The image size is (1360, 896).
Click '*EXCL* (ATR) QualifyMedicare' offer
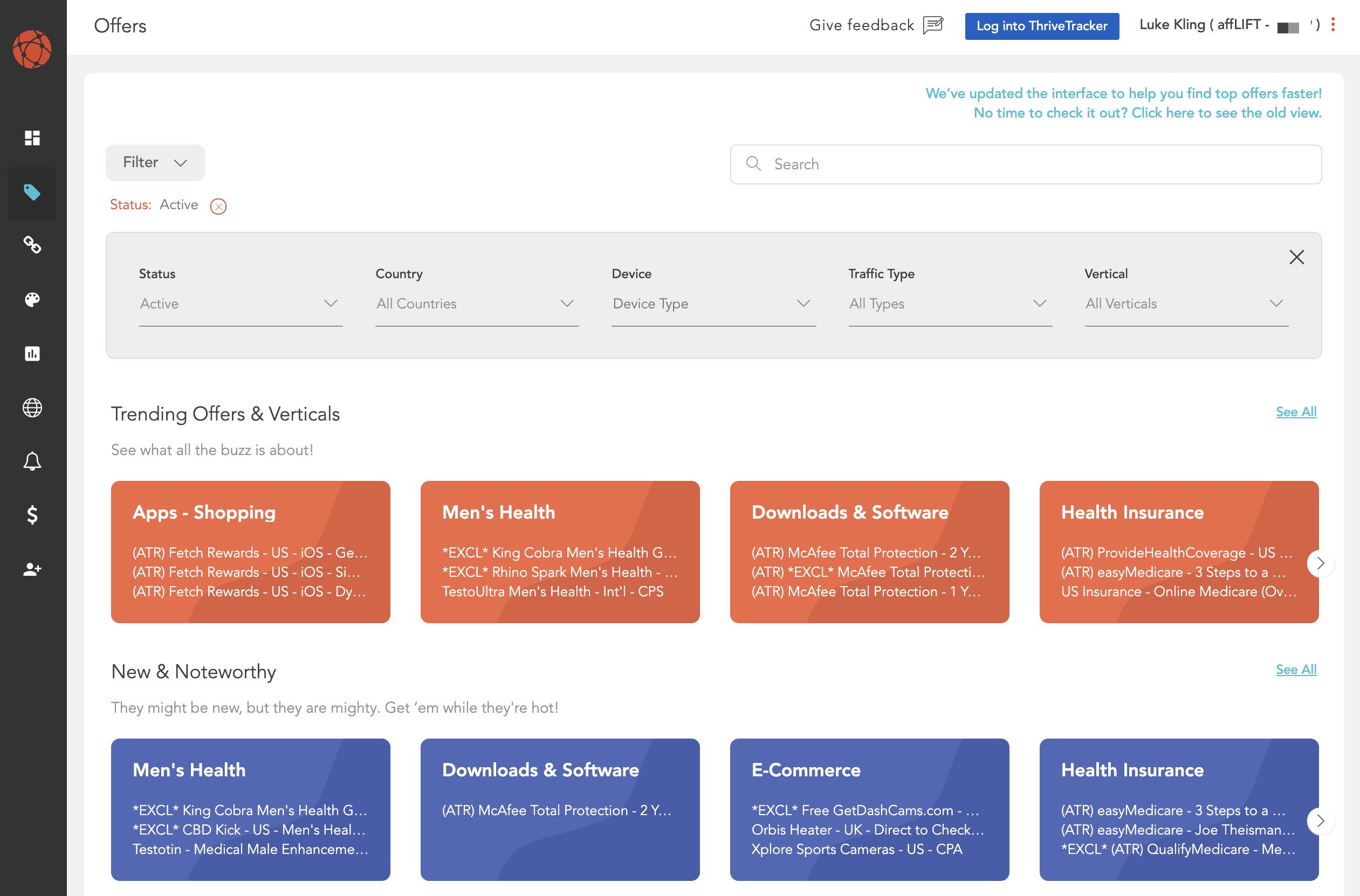click(x=1178, y=849)
